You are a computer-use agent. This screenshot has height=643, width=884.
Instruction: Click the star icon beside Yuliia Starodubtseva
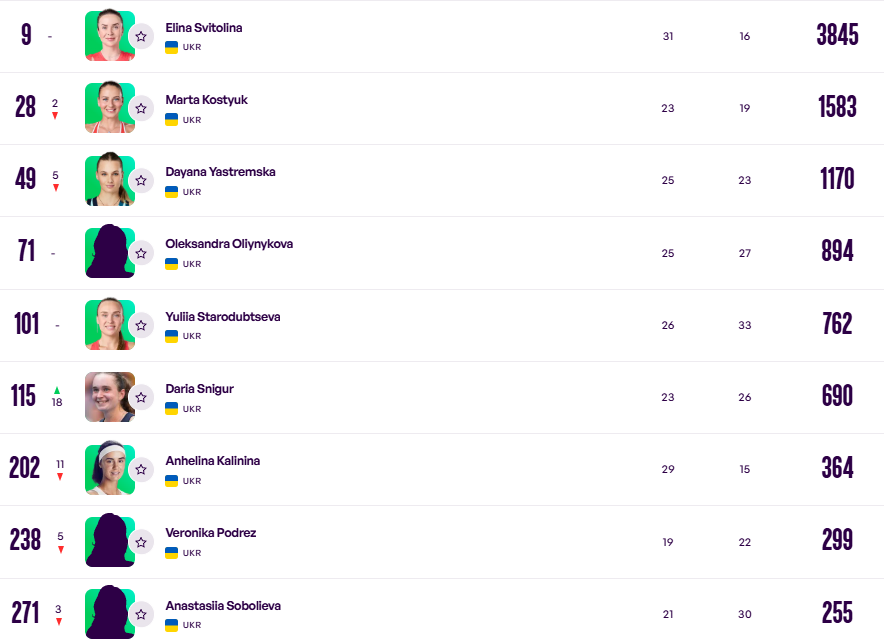click(x=141, y=325)
